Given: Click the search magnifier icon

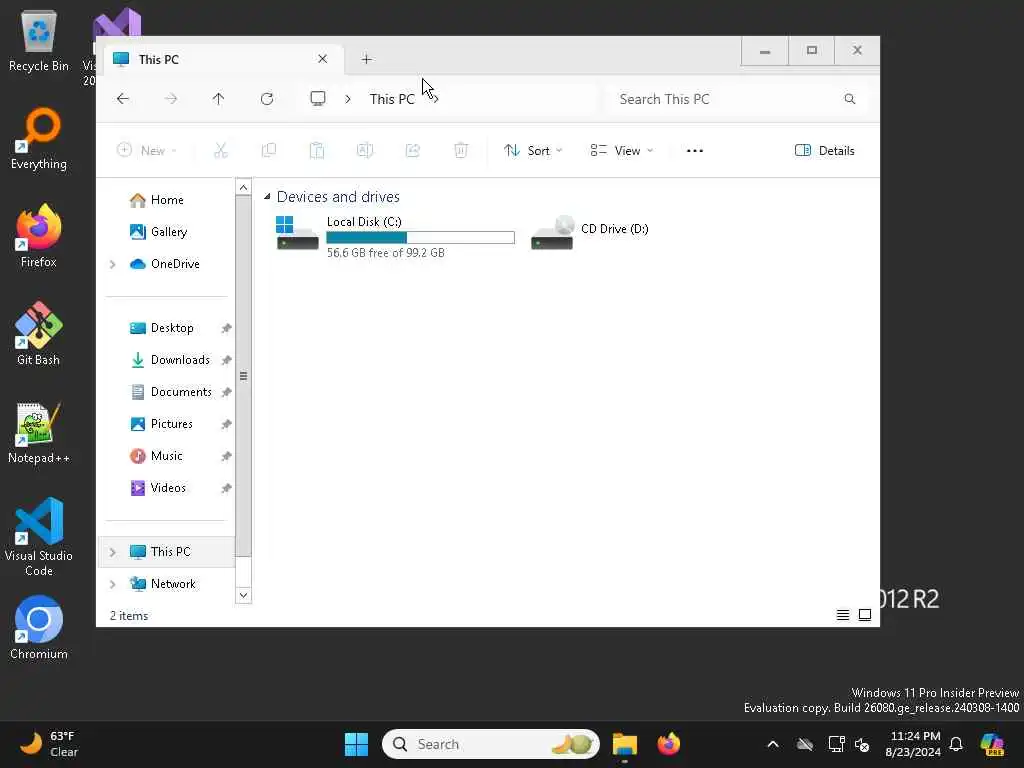Looking at the screenshot, I should pyautogui.click(x=850, y=99).
